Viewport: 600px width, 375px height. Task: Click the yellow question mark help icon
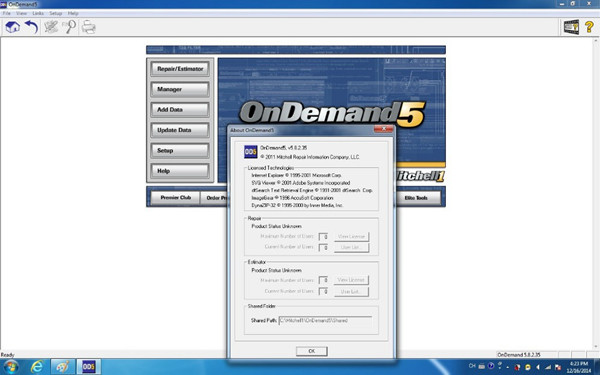[589, 27]
